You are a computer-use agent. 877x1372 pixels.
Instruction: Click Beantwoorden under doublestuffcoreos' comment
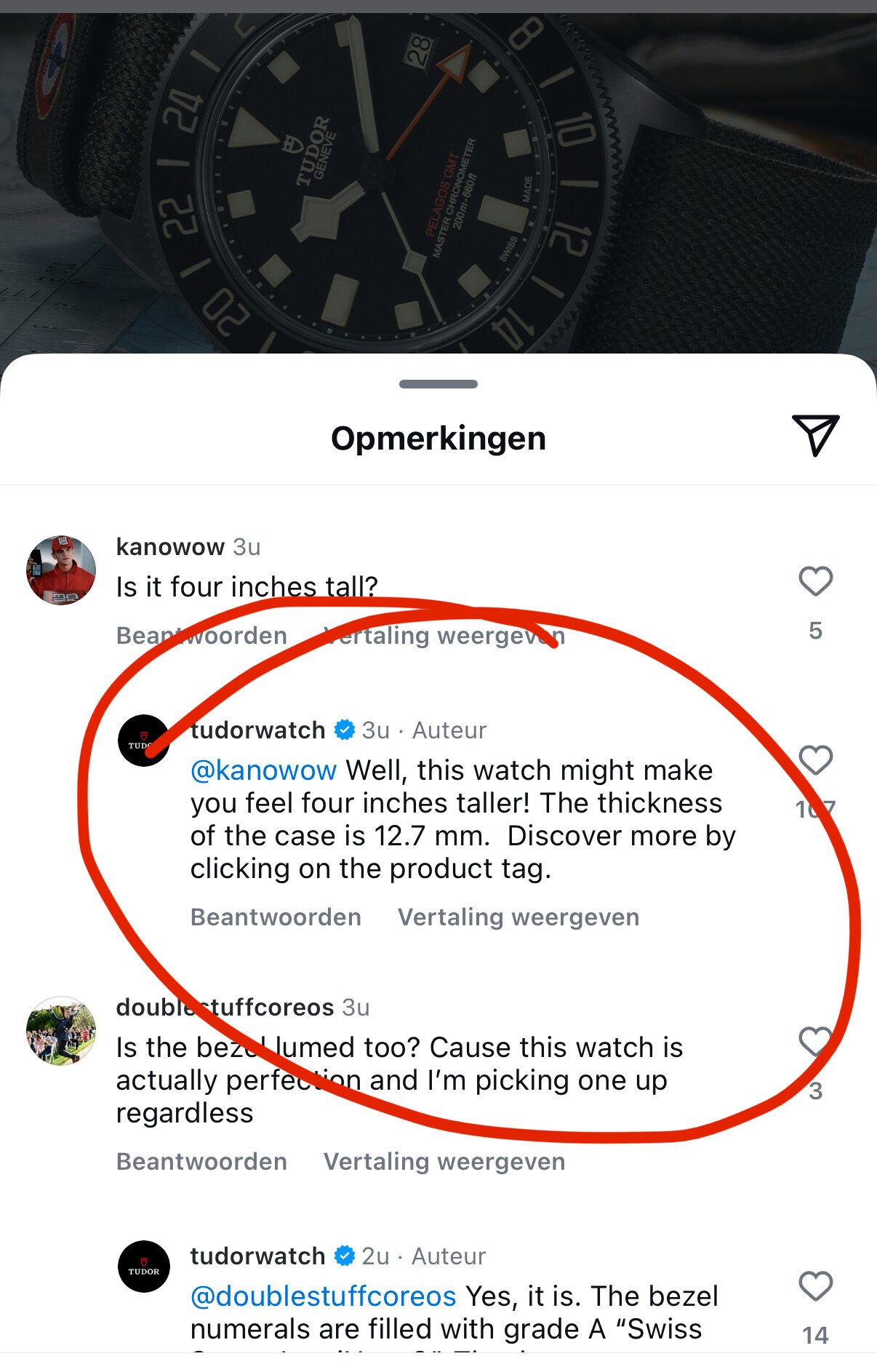click(x=202, y=1162)
